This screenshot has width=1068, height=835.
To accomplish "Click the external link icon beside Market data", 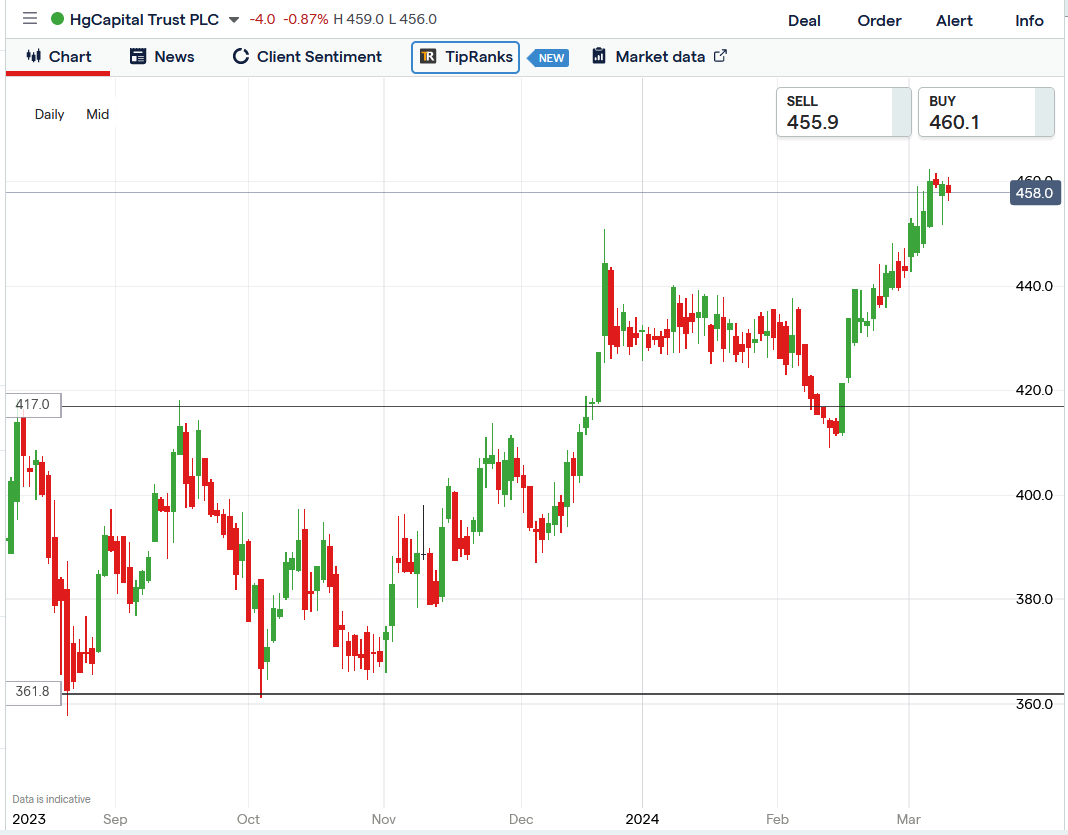I will pyautogui.click(x=720, y=56).
